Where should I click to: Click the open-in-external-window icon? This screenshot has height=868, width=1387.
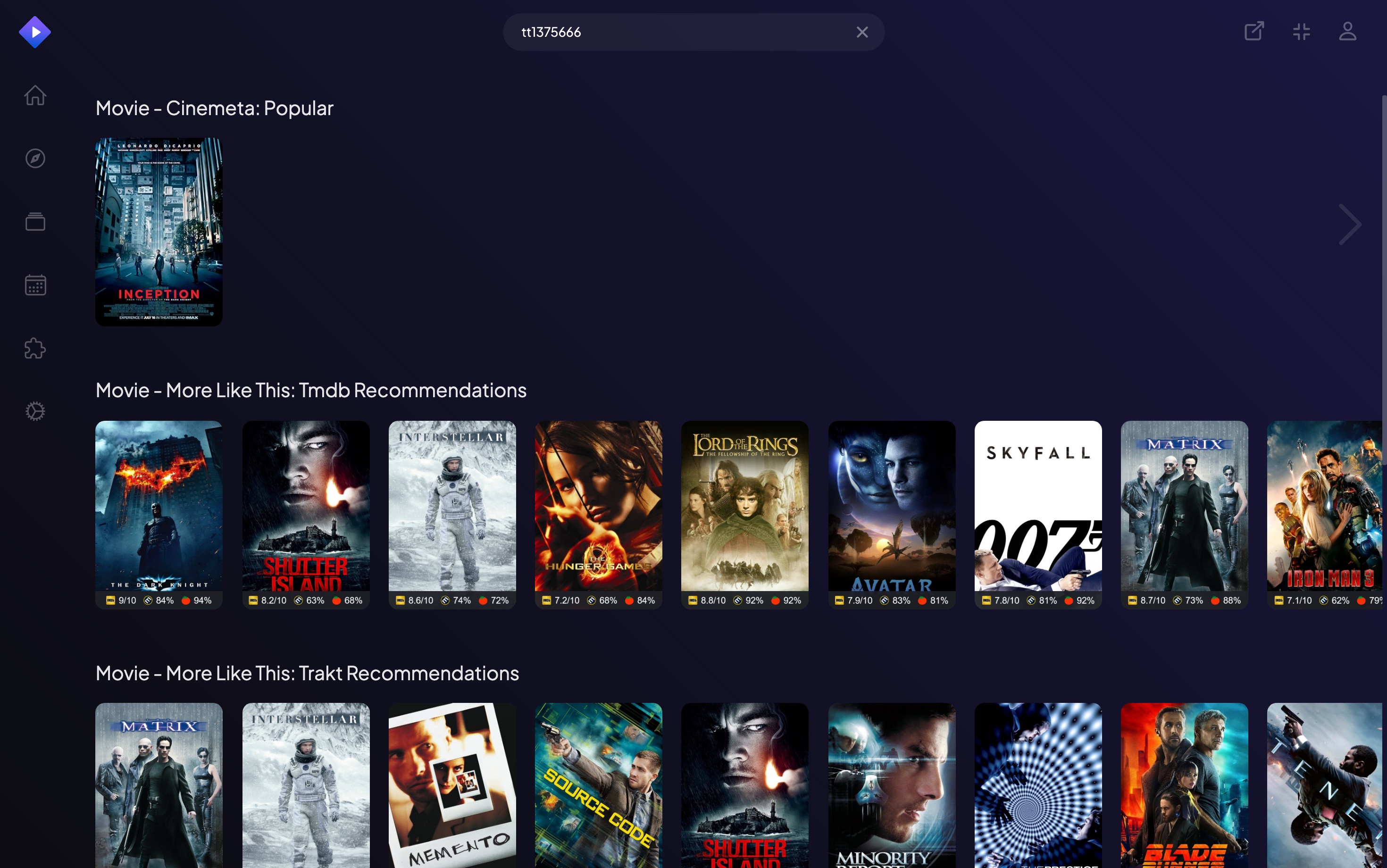click(1254, 32)
